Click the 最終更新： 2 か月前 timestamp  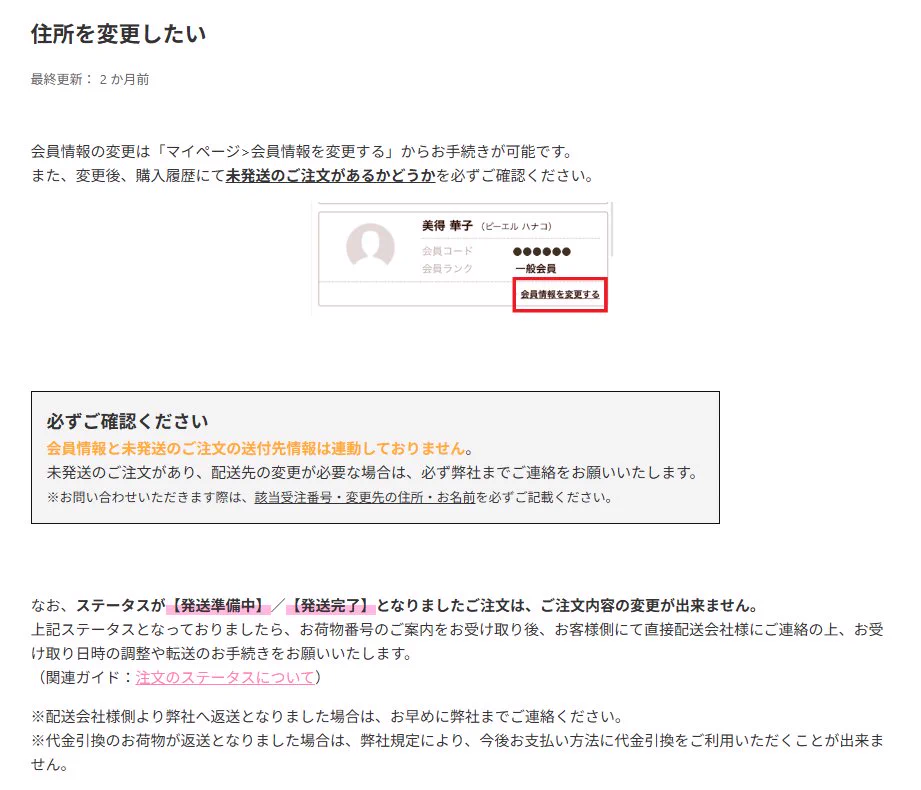(90, 79)
